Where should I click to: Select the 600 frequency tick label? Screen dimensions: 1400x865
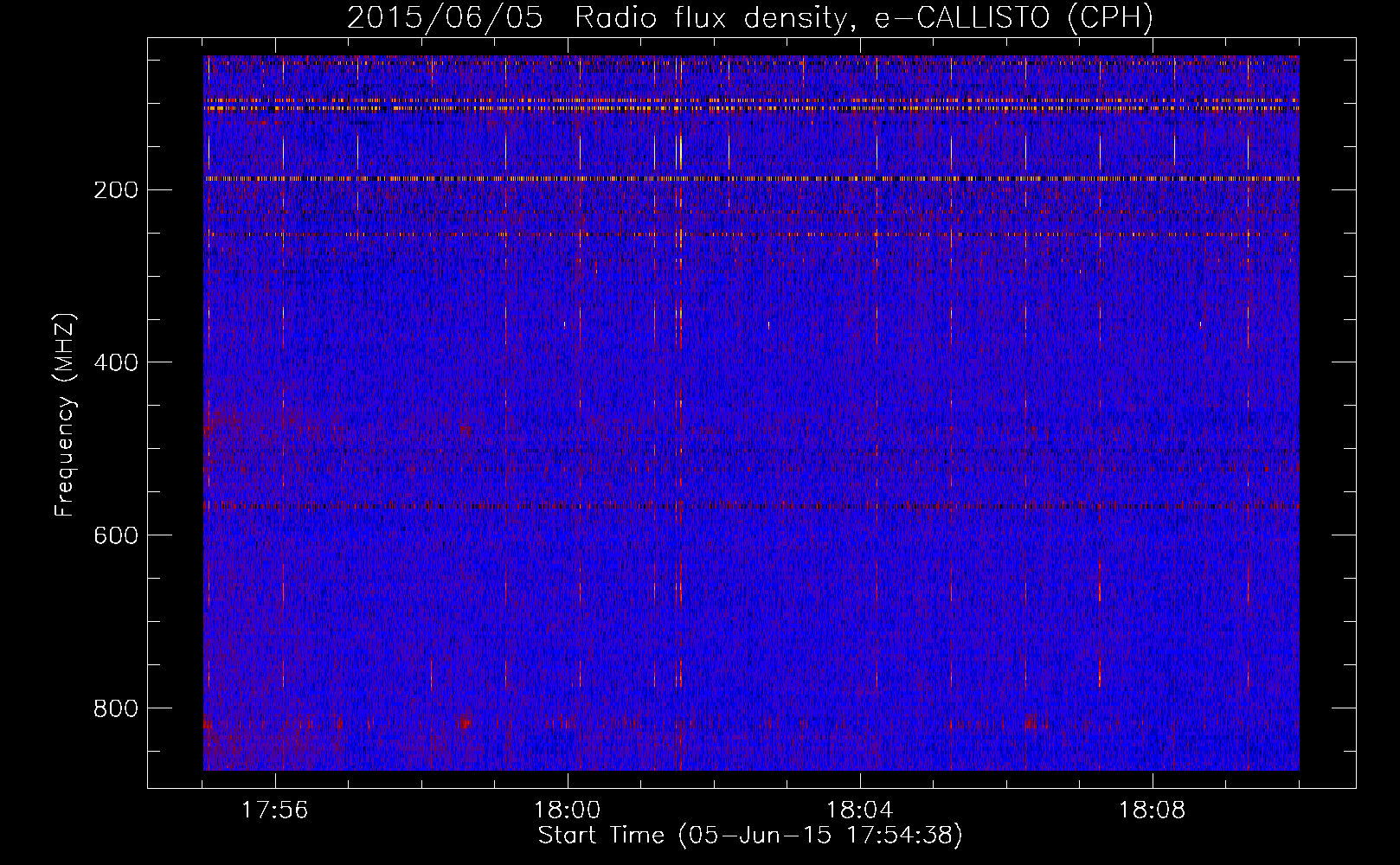[115, 535]
